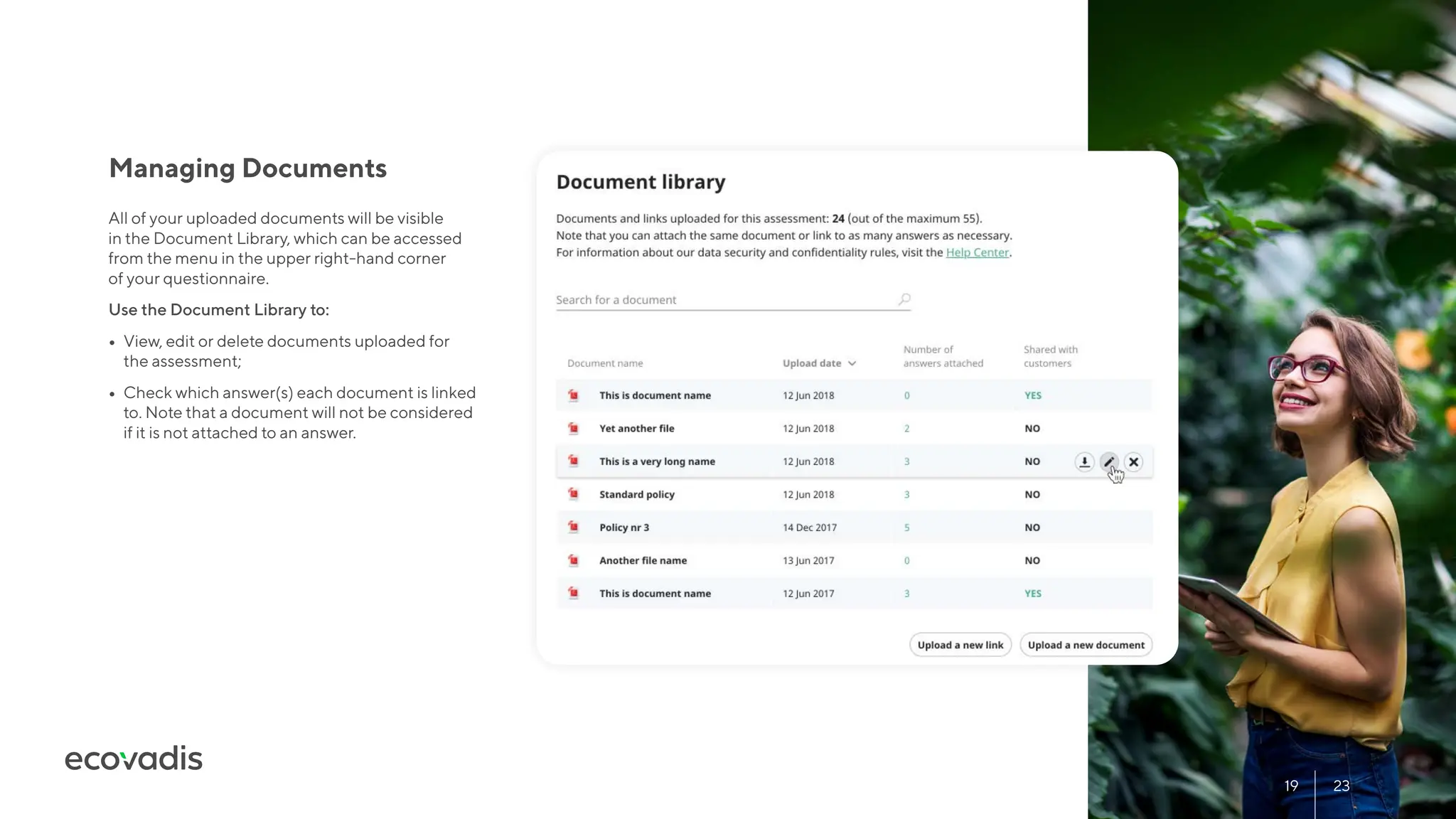Click answers count 2 for Yet another file

(x=906, y=429)
